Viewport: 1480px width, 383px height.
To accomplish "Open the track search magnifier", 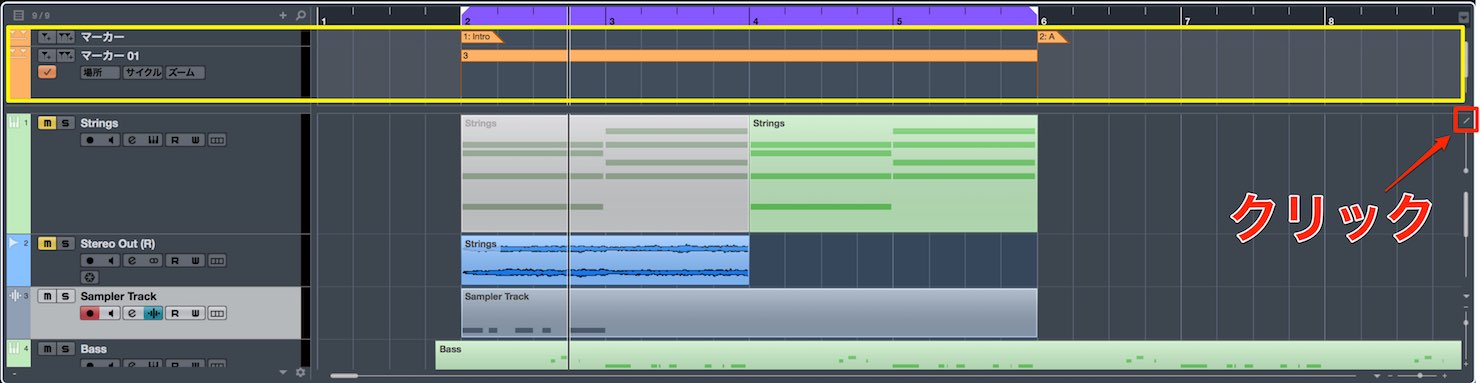I will click(301, 16).
